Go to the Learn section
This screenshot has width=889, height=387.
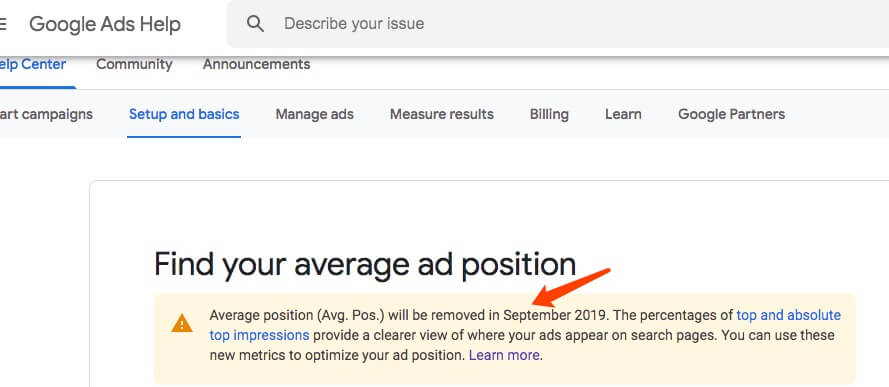(623, 114)
